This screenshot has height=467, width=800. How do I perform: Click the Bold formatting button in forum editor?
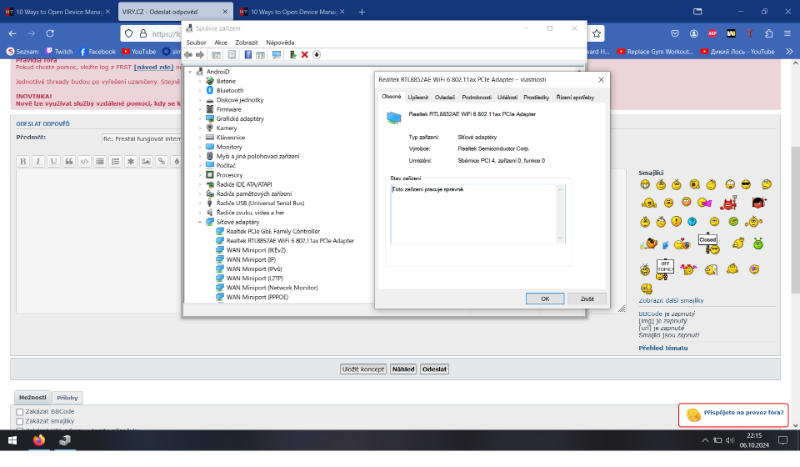(23, 161)
